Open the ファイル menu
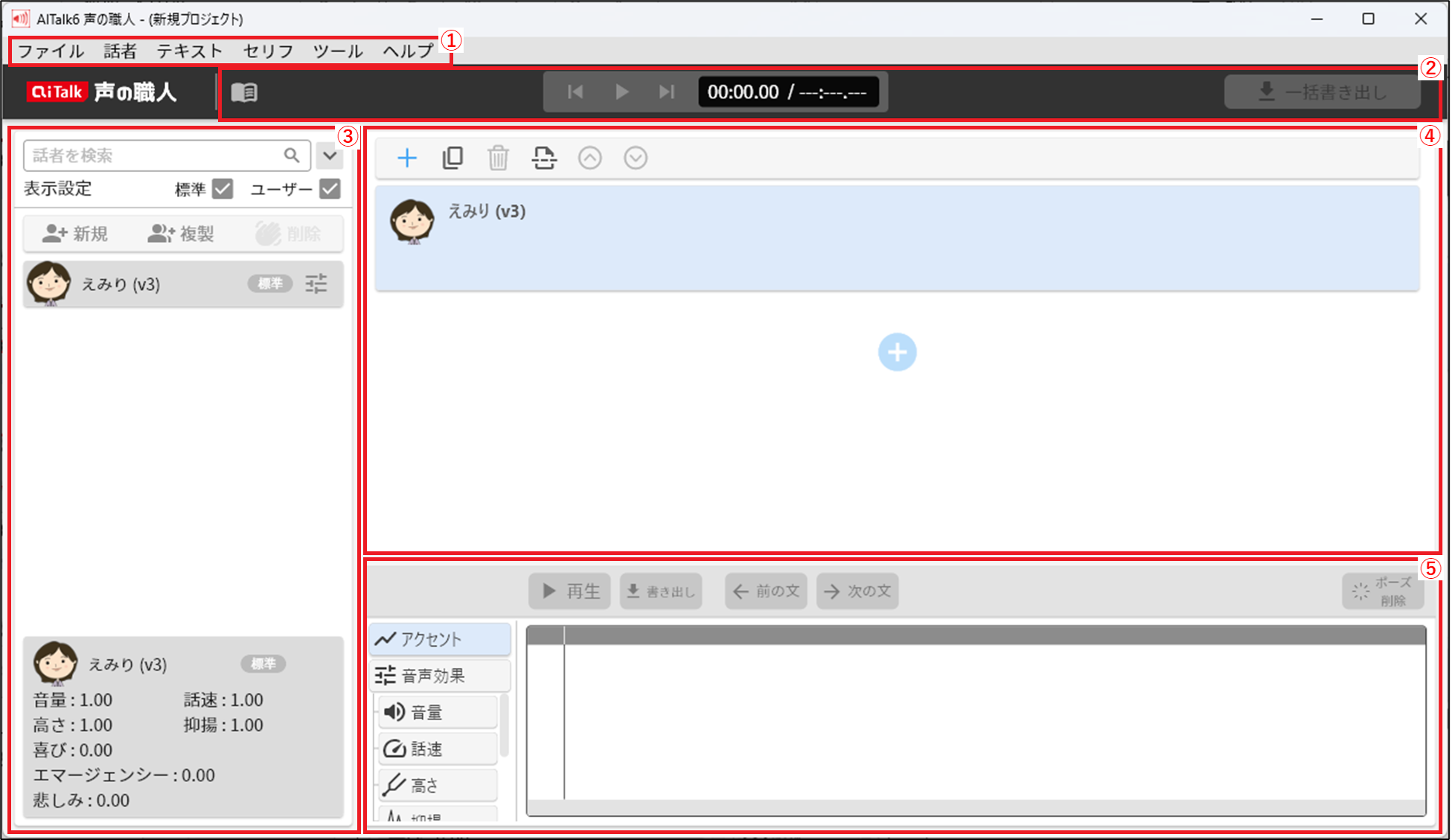The height and width of the screenshot is (840, 1455). coord(51,51)
